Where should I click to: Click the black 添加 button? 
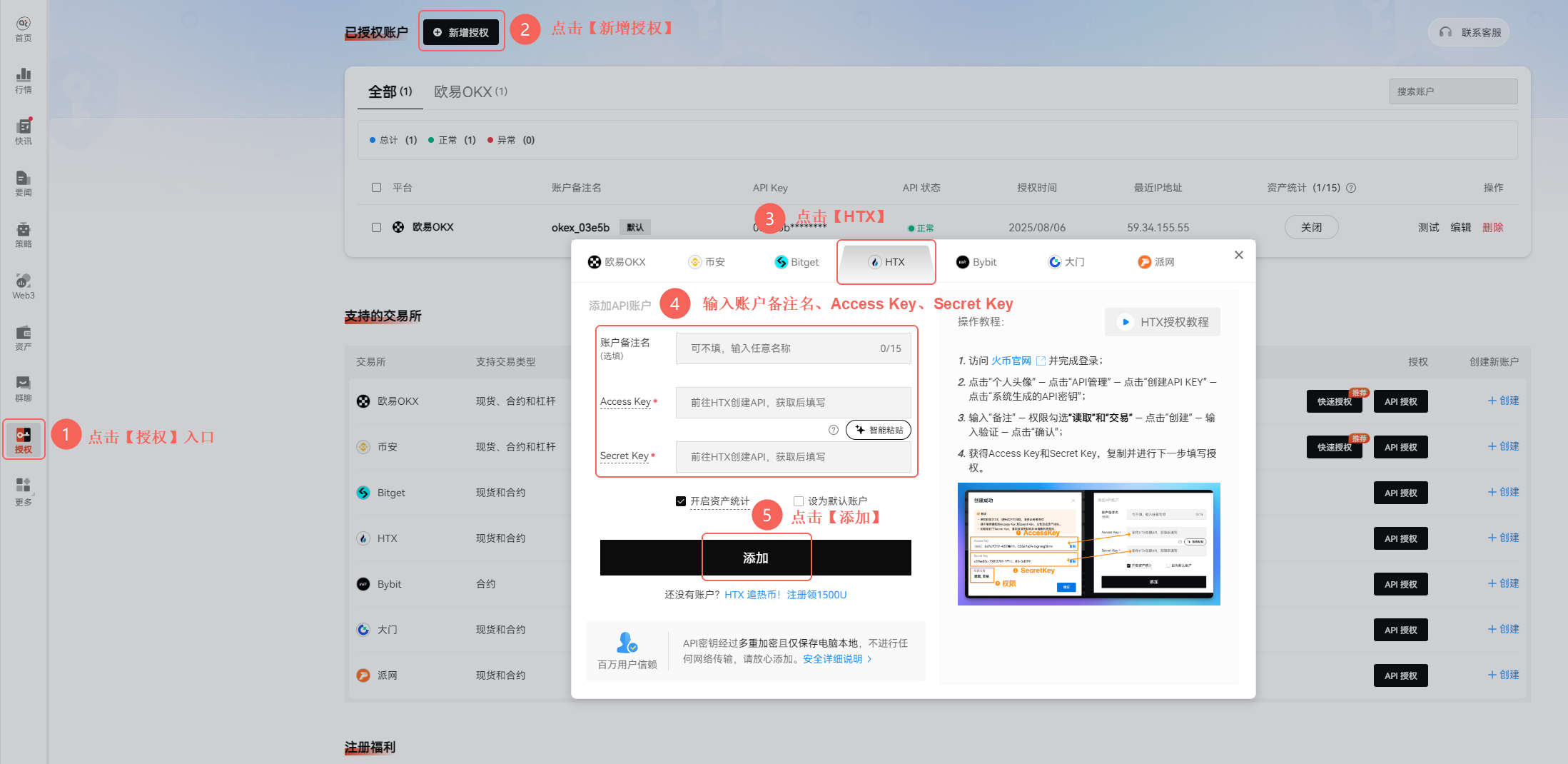coord(755,558)
